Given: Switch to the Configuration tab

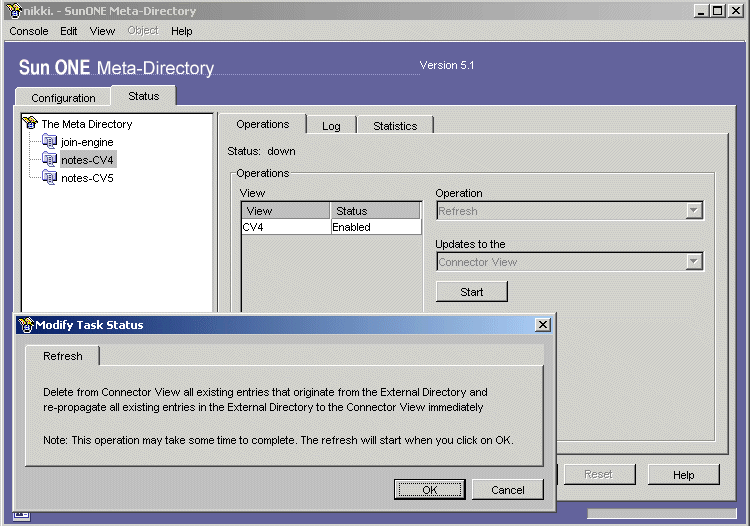Looking at the screenshot, I should (63, 98).
